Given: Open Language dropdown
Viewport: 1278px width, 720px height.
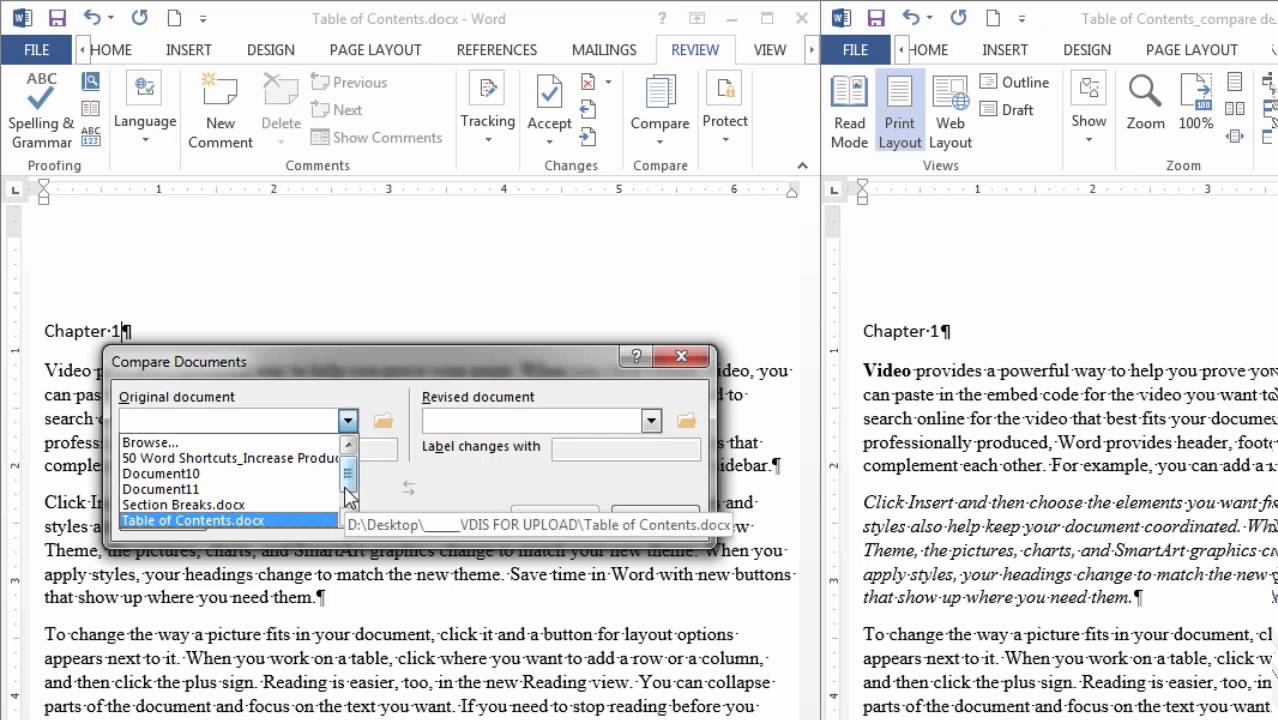Looking at the screenshot, I should click(x=145, y=111).
